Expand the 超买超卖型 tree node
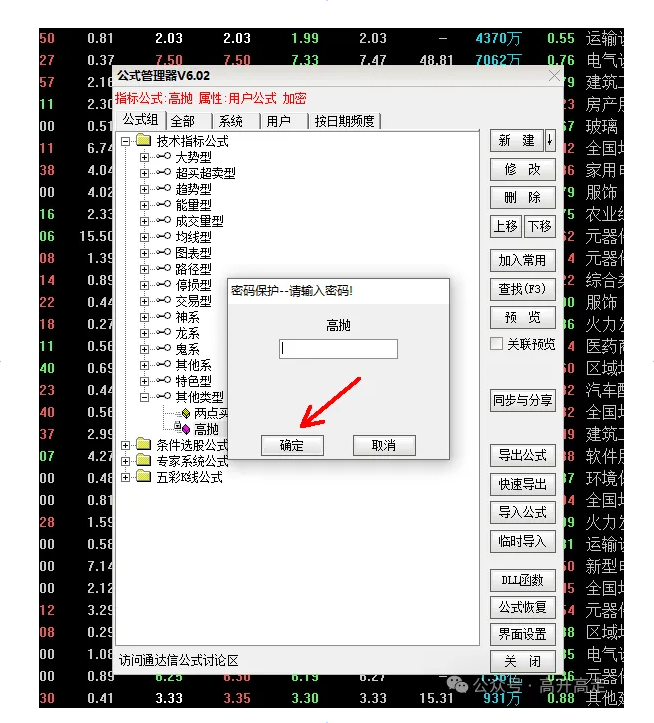This screenshot has width=654, height=723. (144, 173)
